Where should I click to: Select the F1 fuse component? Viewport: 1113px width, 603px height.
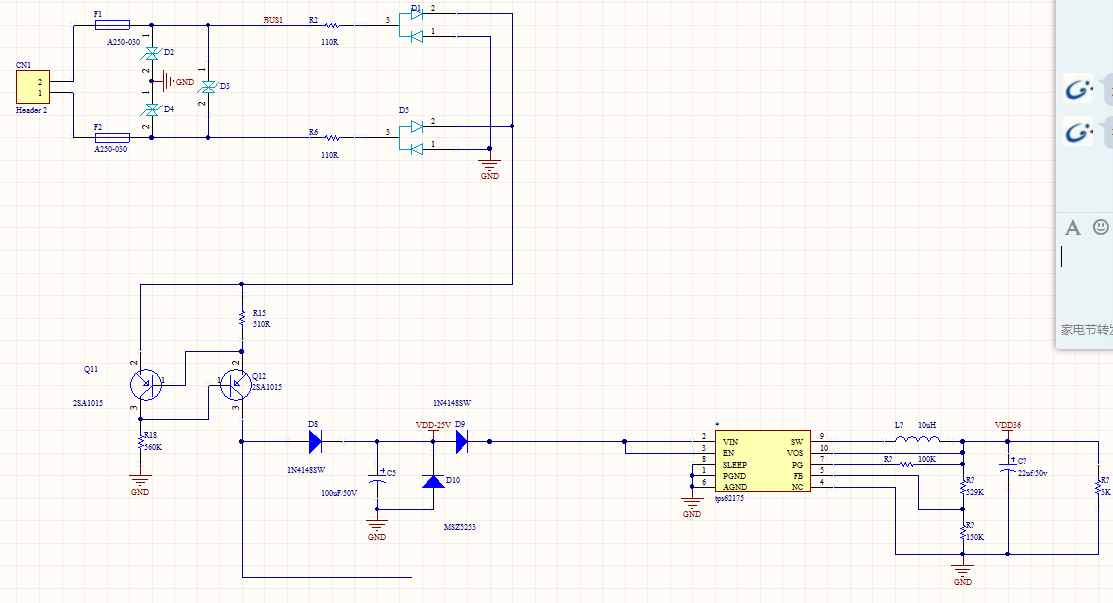pyautogui.click(x=112, y=25)
